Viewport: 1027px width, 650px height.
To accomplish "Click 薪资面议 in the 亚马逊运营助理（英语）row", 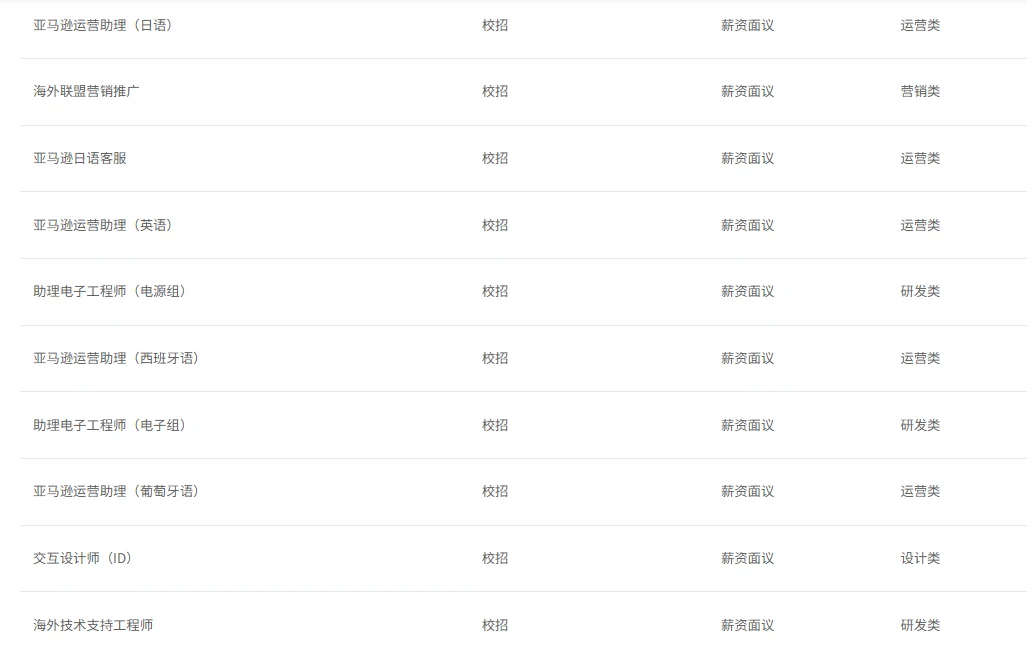I will pos(747,225).
